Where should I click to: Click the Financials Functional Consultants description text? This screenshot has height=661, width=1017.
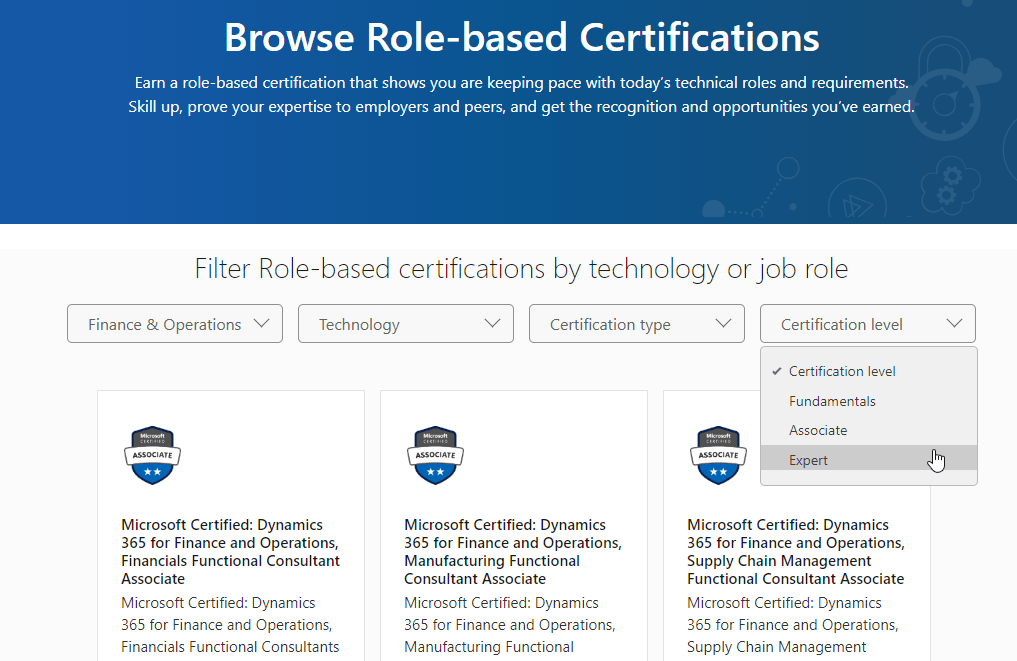point(230,626)
